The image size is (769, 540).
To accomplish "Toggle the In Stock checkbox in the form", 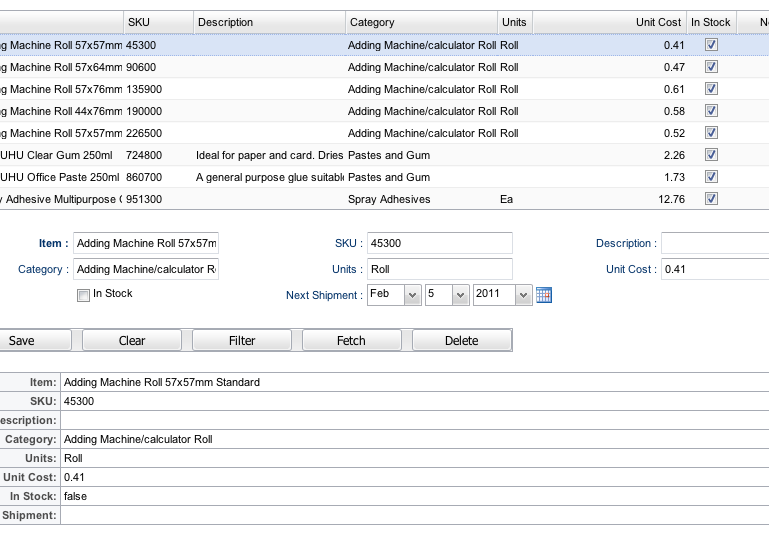I will click(83, 295).
